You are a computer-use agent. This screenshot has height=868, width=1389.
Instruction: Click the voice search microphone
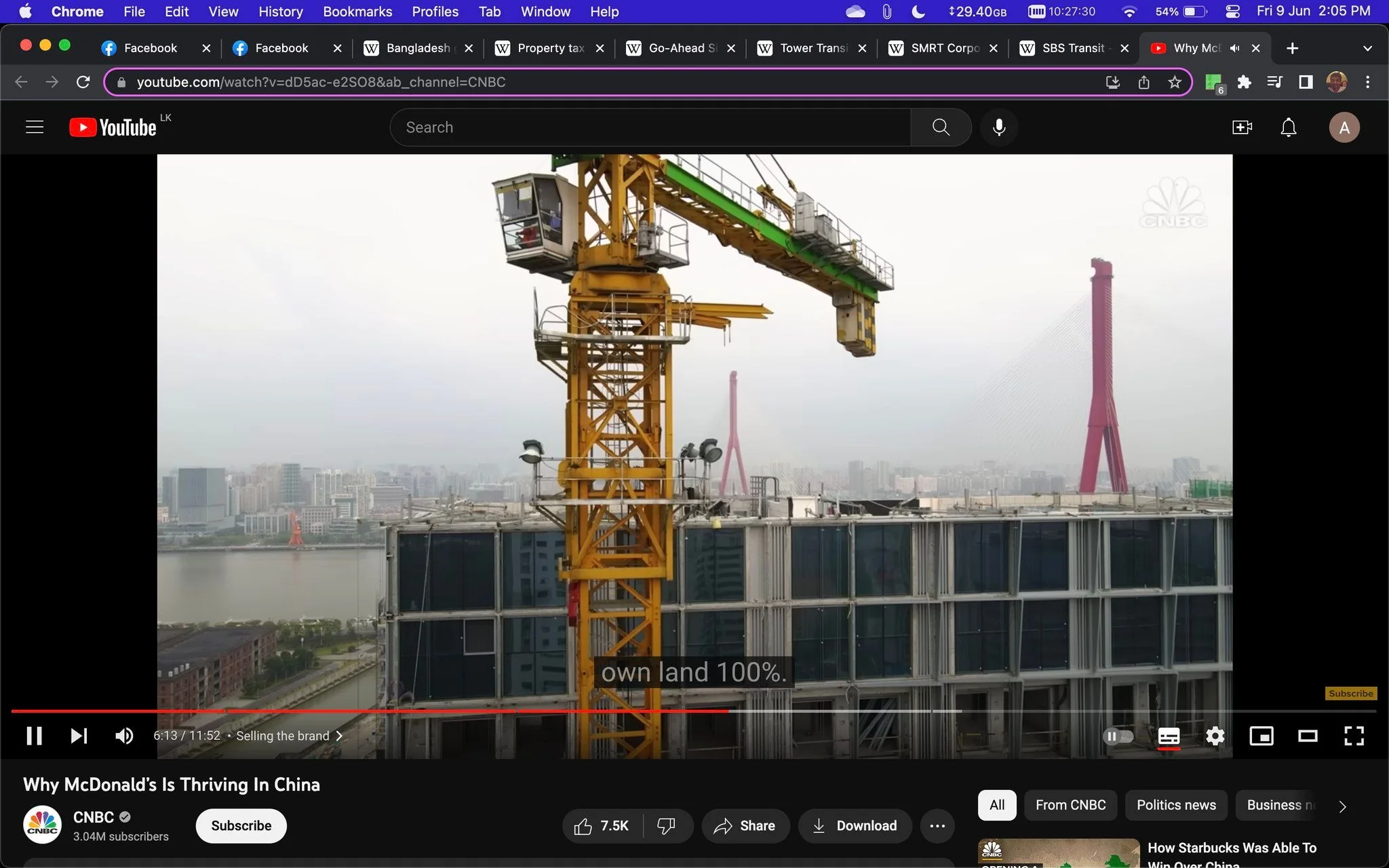[999, 127]
